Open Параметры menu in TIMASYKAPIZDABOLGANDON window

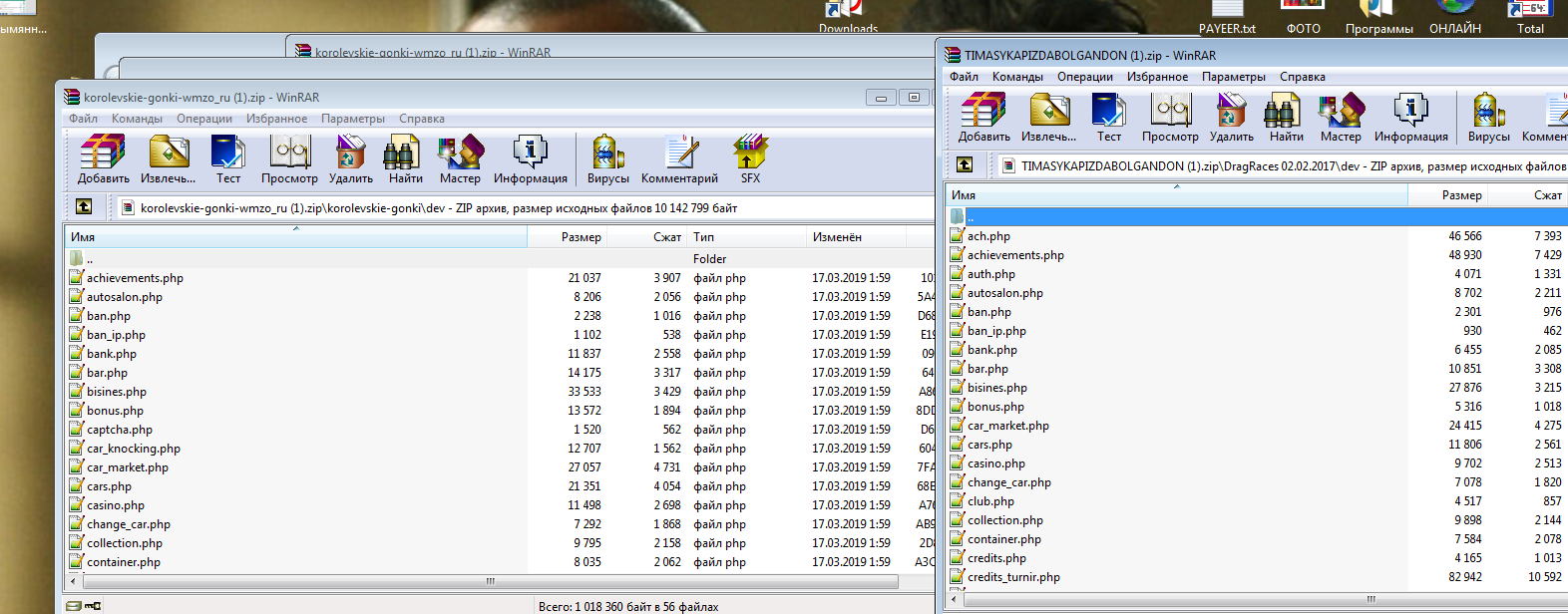click(x=1233, y=77)
